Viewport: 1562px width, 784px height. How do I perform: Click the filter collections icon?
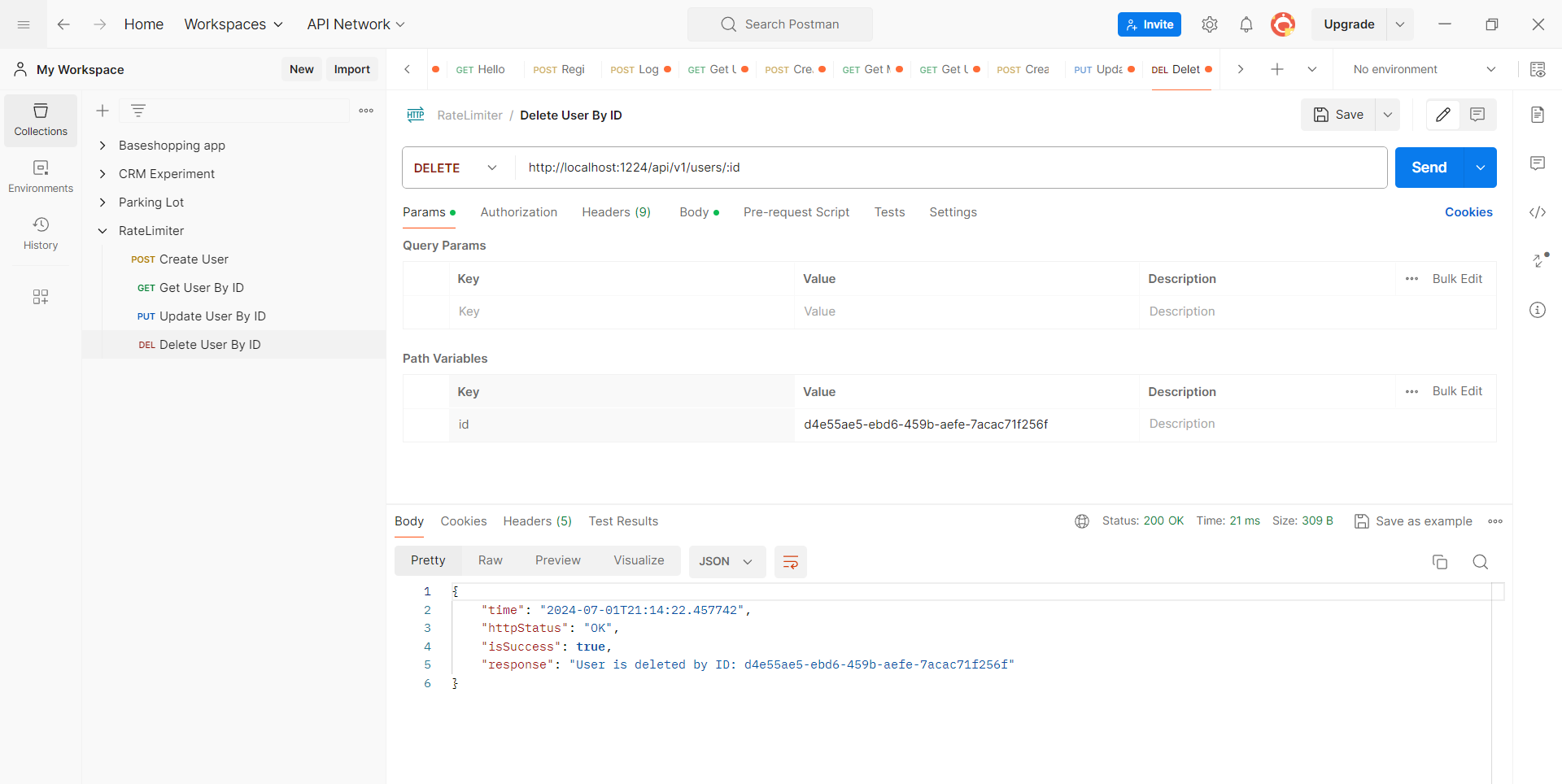pyautogui.click(x=138, y=111)
